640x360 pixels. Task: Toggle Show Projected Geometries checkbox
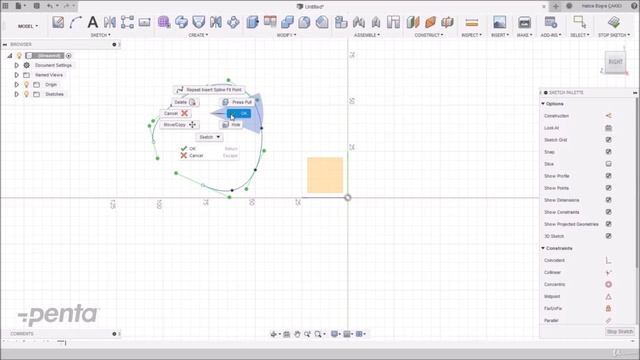click(x=608, y=224)
